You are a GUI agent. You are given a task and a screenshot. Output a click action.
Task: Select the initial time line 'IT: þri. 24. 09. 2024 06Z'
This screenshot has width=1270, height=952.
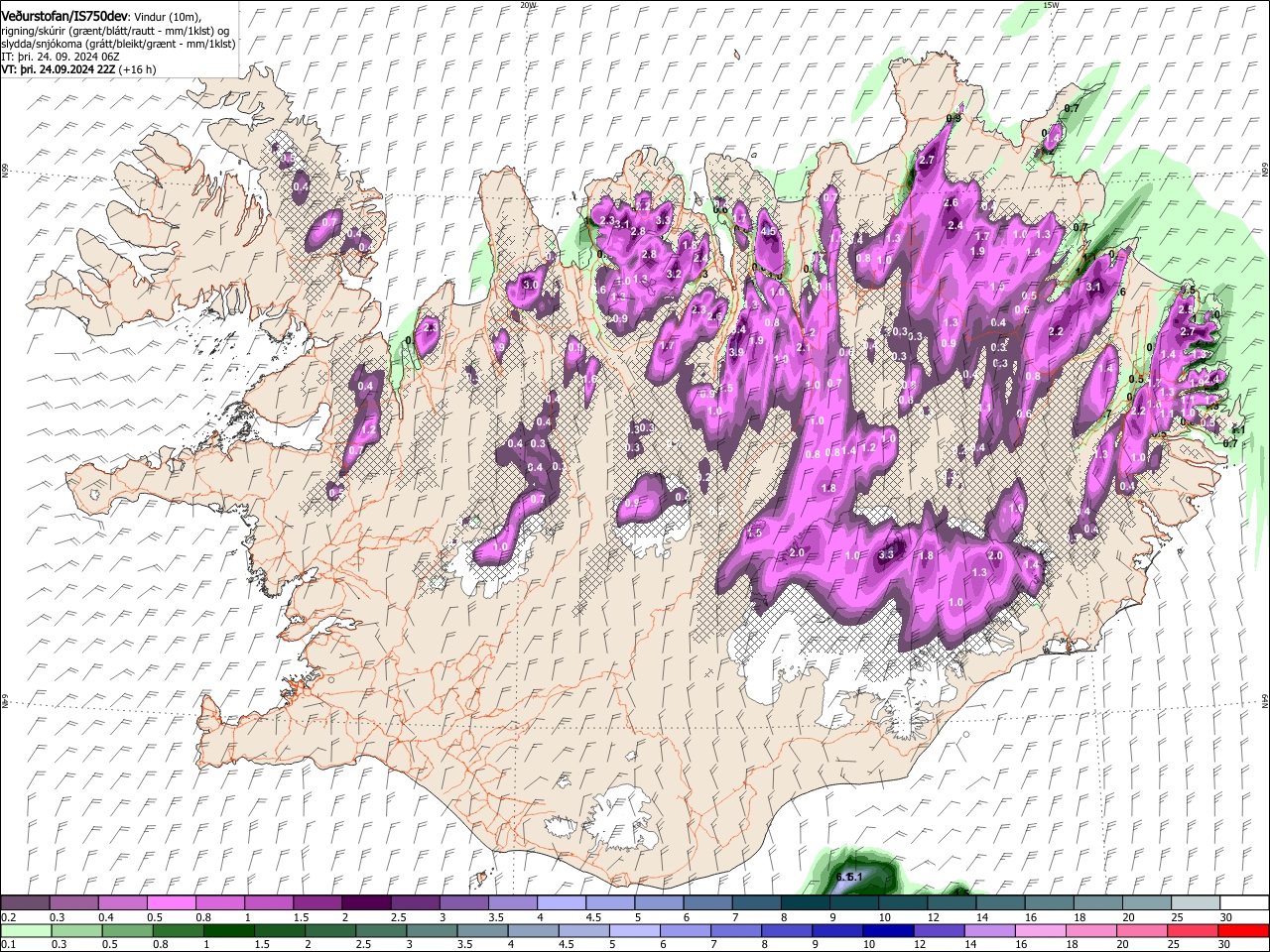tap(61, 57)
